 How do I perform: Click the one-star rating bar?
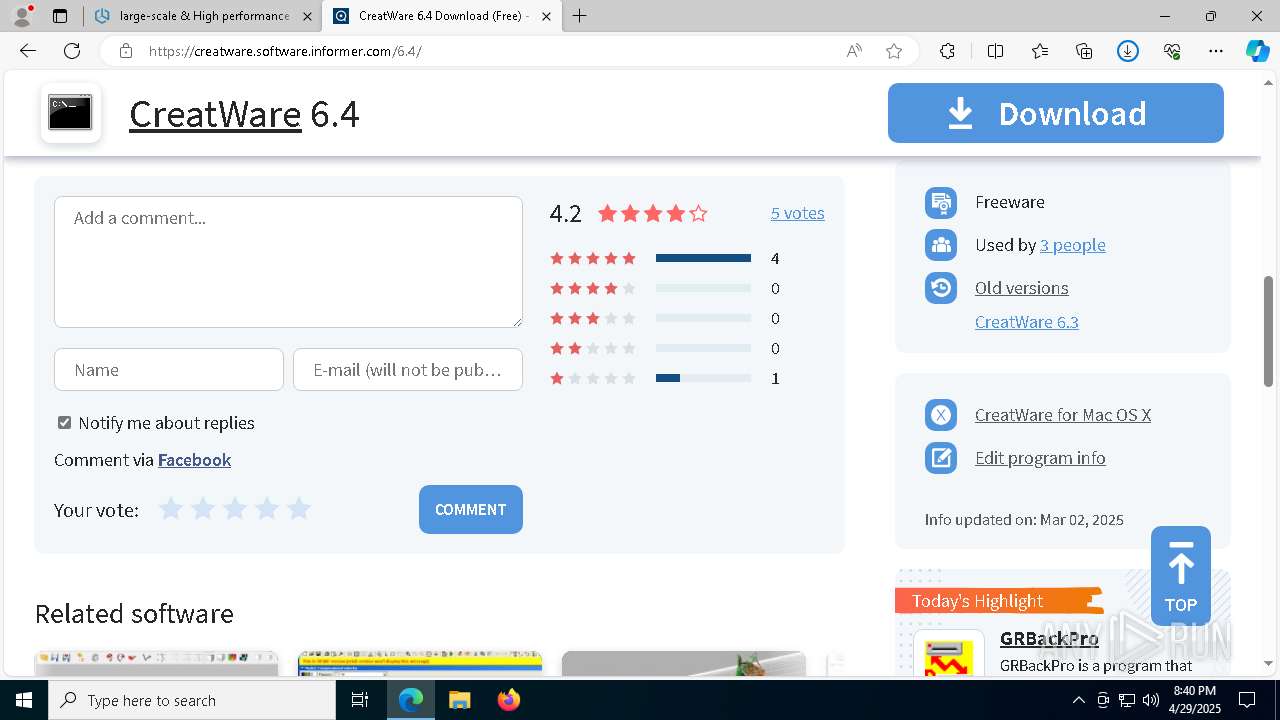(703, 378)
